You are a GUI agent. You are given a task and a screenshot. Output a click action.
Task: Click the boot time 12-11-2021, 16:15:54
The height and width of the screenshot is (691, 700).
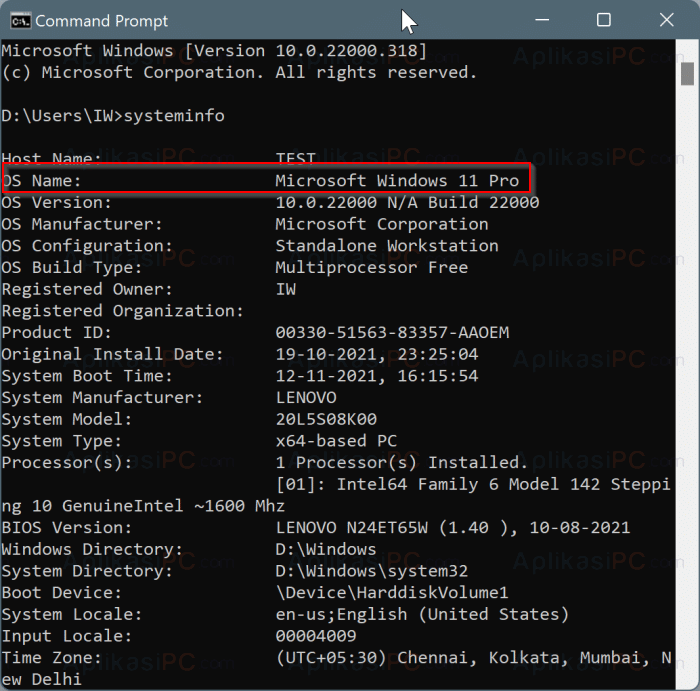pyautogui.click(x=377, y=376)
